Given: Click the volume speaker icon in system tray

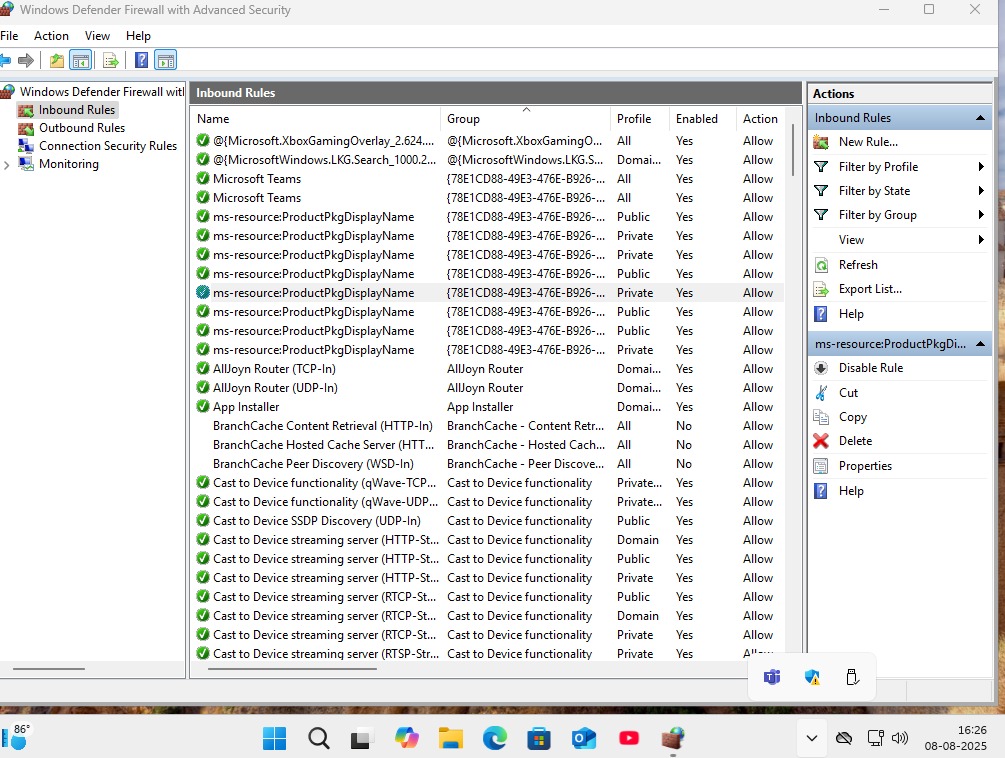Looking at the screenshot, I should point(900,738).
